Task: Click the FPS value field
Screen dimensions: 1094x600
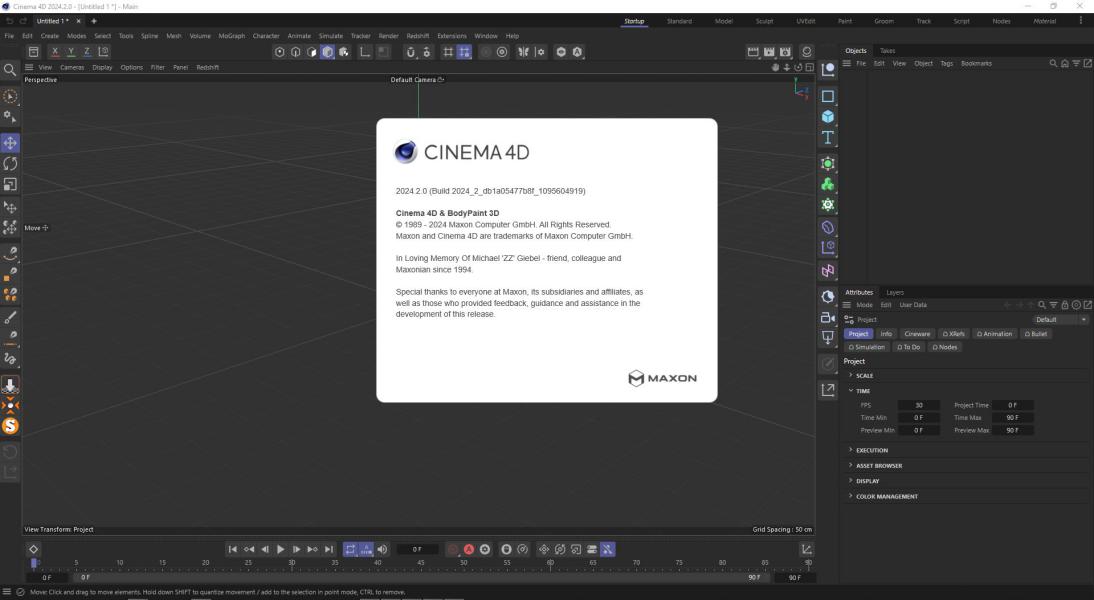Action: pyautogui.click(x=919, y=405)
